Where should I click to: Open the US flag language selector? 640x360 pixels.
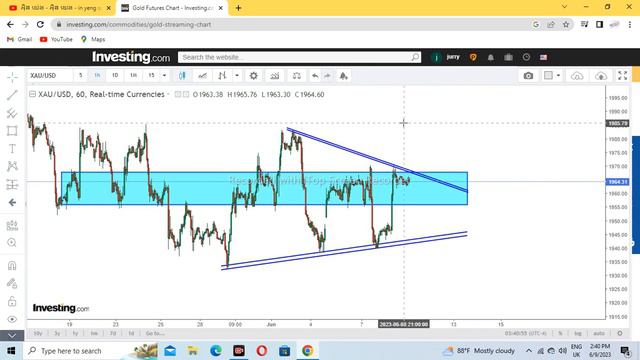click(x=543, y=58)
